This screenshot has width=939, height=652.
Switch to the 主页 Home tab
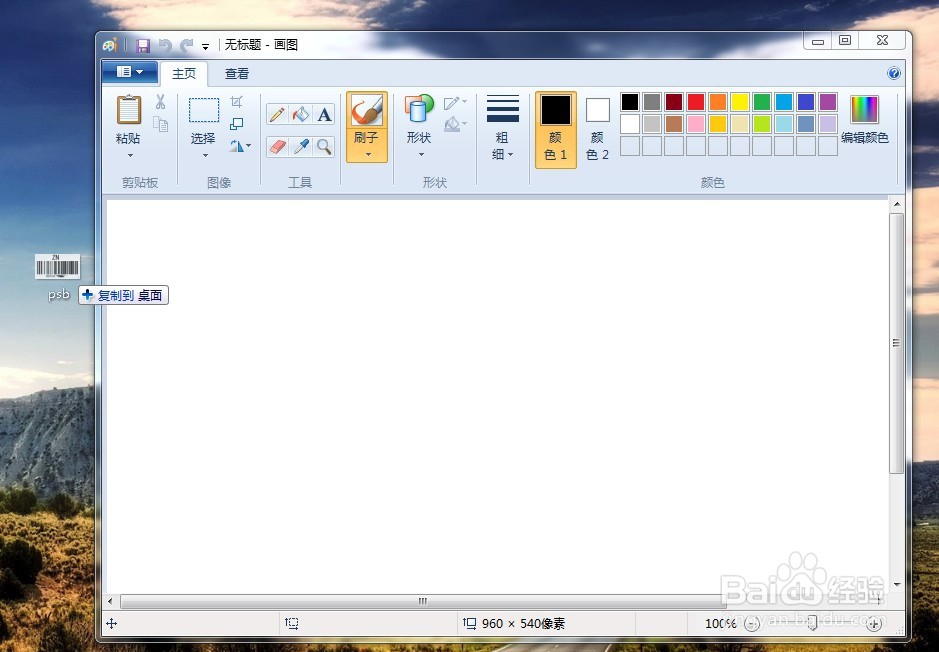[184, 74]
